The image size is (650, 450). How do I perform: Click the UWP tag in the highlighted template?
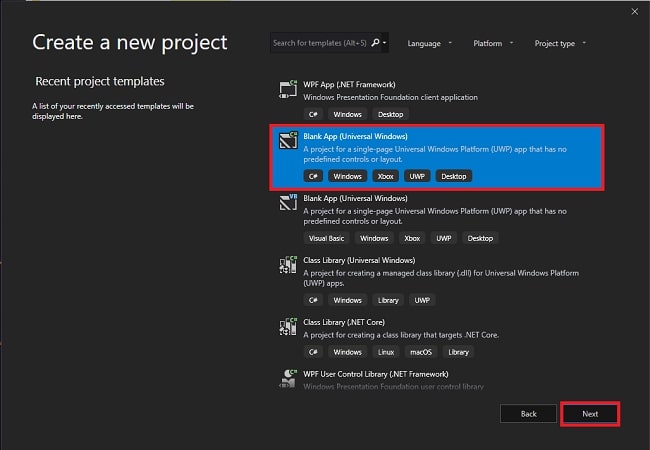pos(417,176)
